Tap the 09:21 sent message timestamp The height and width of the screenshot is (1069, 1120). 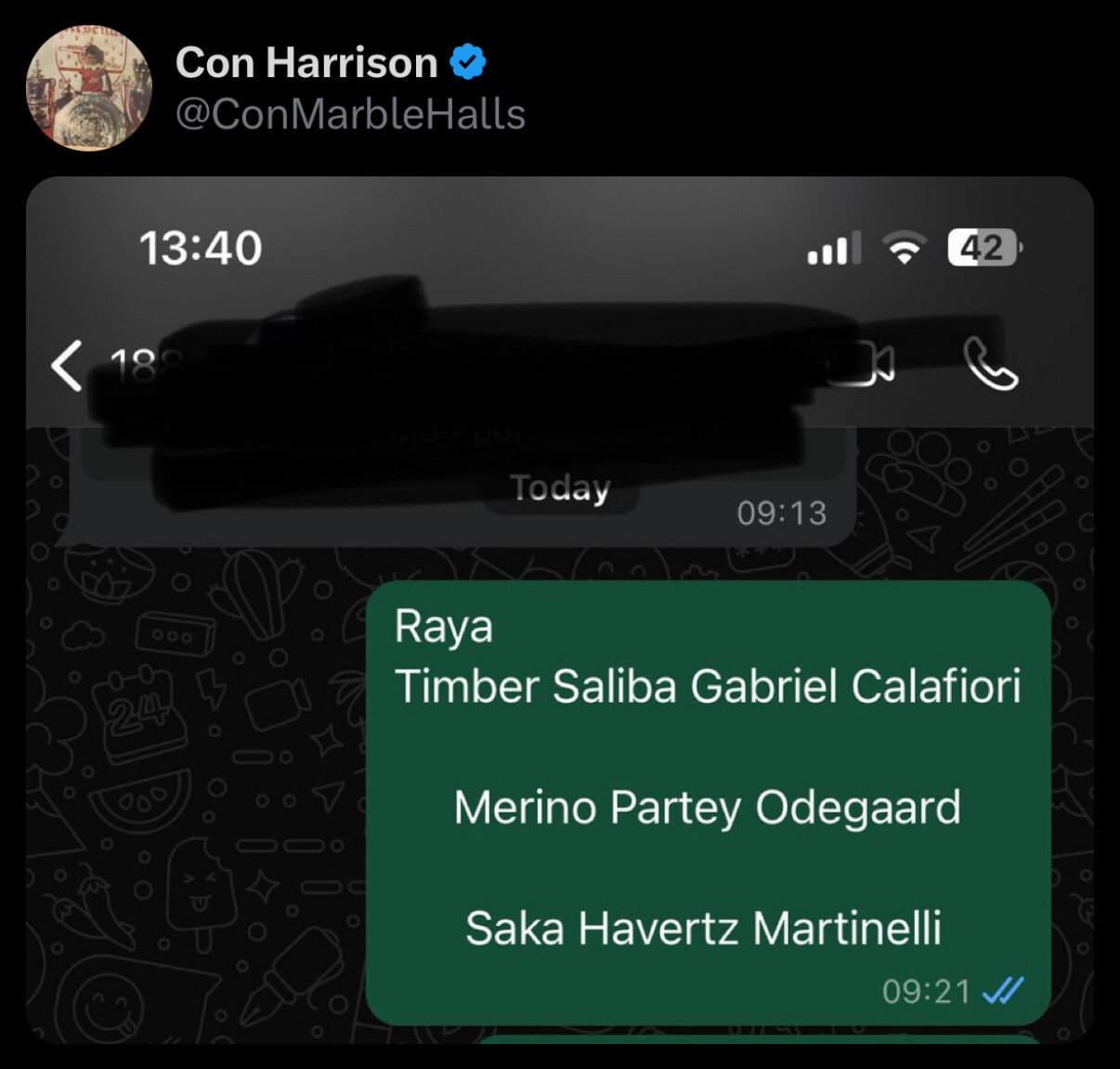click(926, 991)
